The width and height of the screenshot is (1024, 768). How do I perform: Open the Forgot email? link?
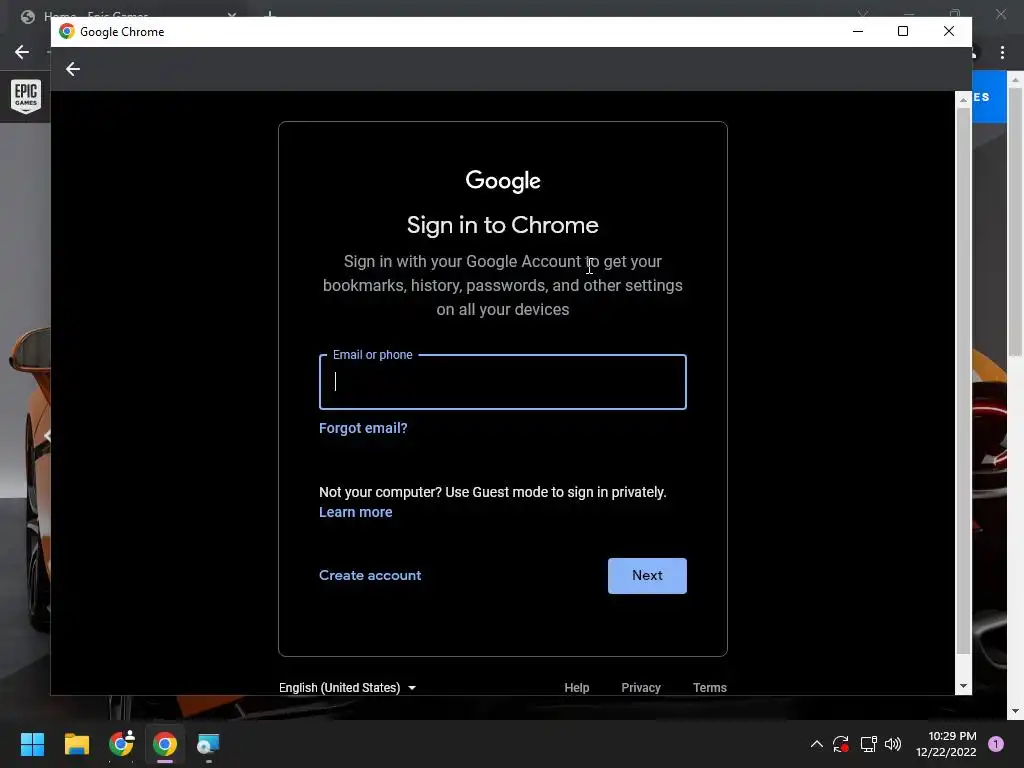coord(363,428)
